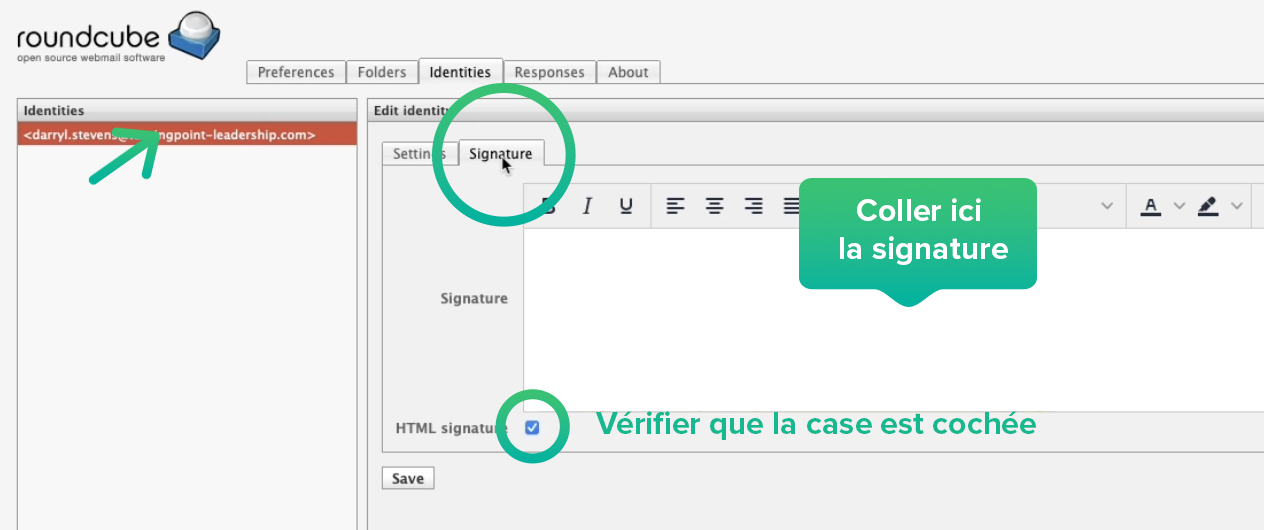The width and height of the screenshot is (1264, 530).
Task: Open the Folders tab
Action: coord(382,72)
